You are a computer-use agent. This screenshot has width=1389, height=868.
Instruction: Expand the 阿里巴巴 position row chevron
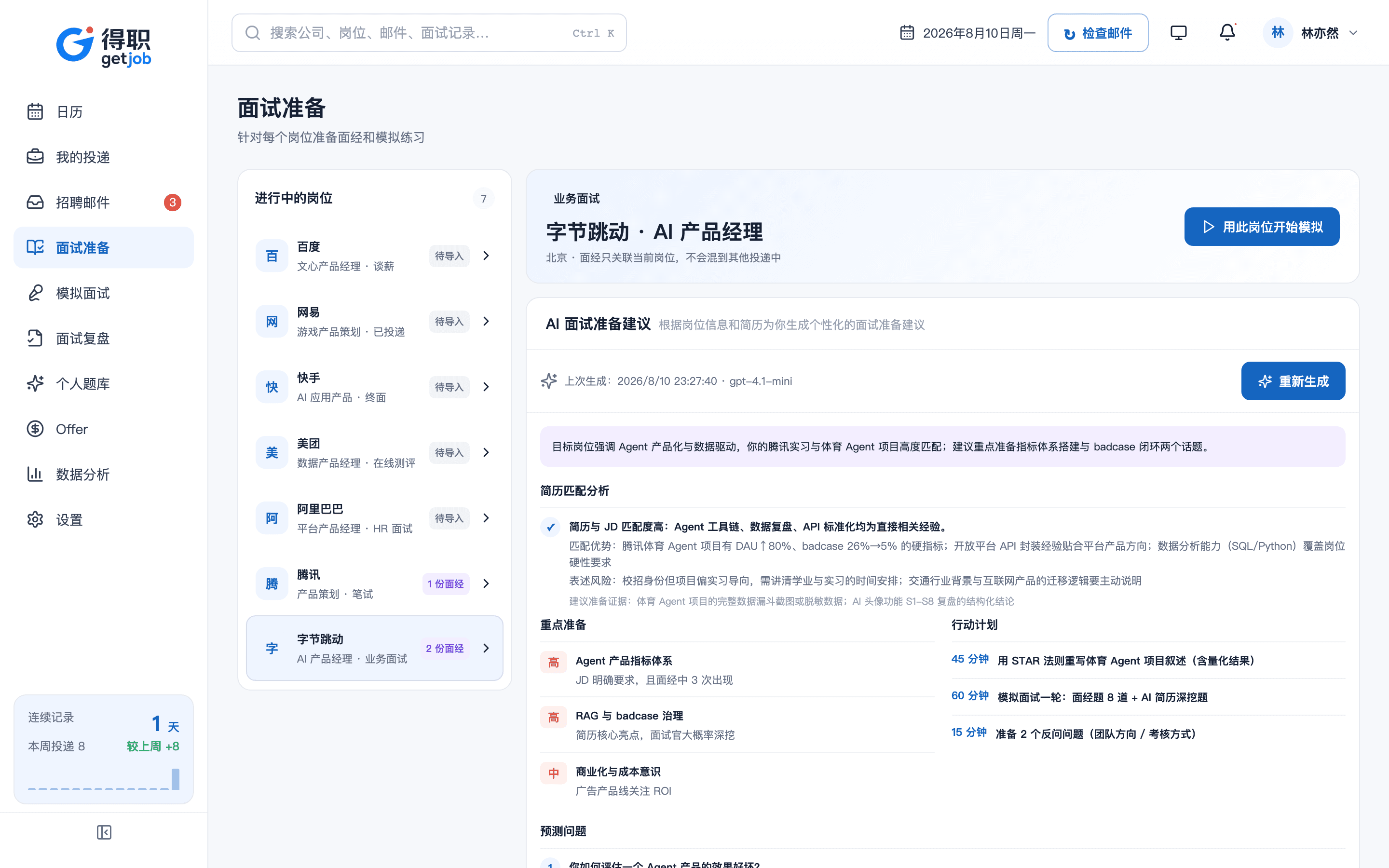[486, 518]
